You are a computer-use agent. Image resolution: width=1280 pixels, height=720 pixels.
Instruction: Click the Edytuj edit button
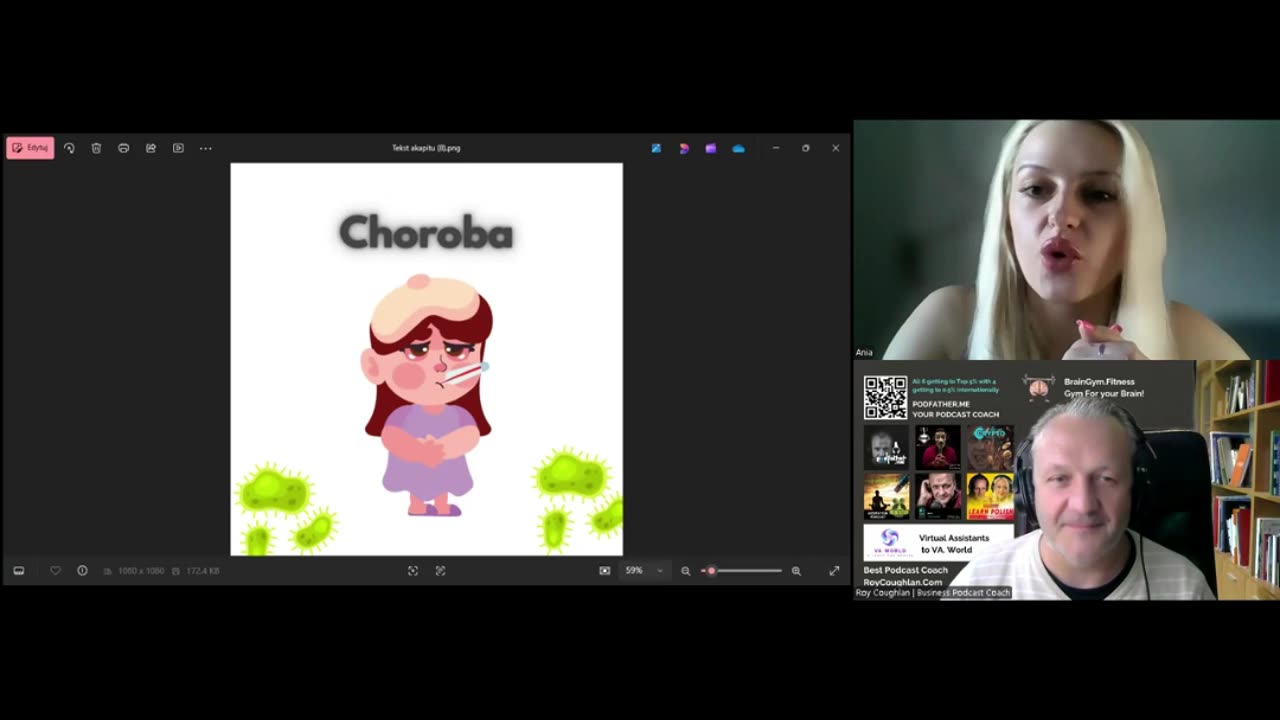30,148
